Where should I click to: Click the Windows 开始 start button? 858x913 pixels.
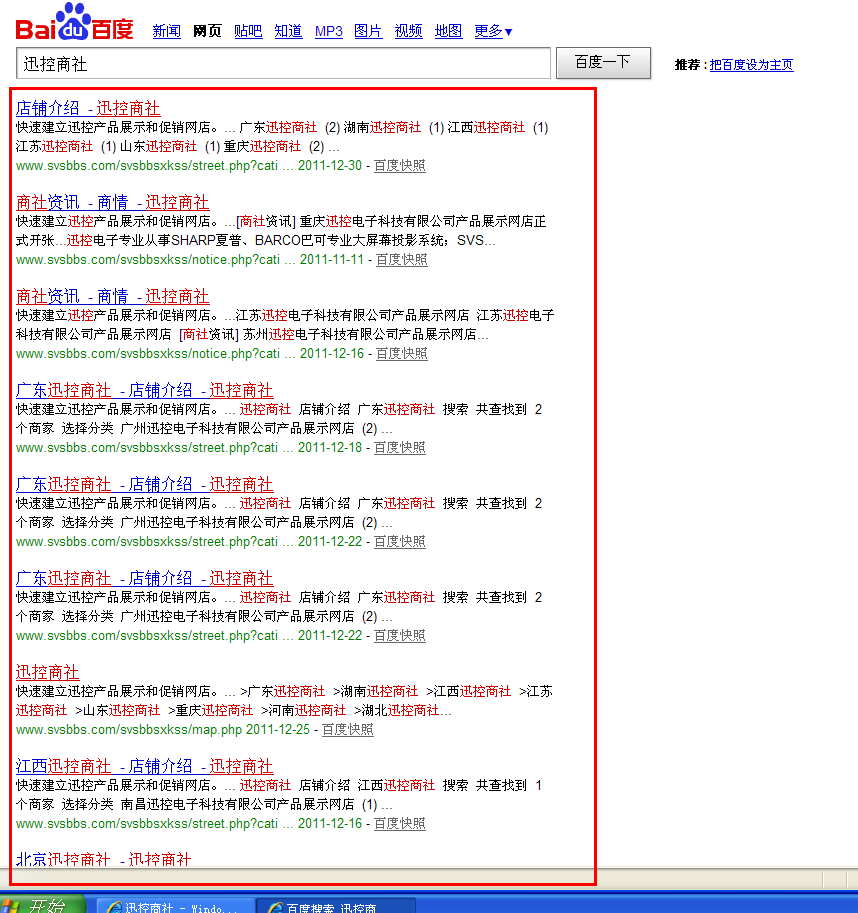click(42, 904)
